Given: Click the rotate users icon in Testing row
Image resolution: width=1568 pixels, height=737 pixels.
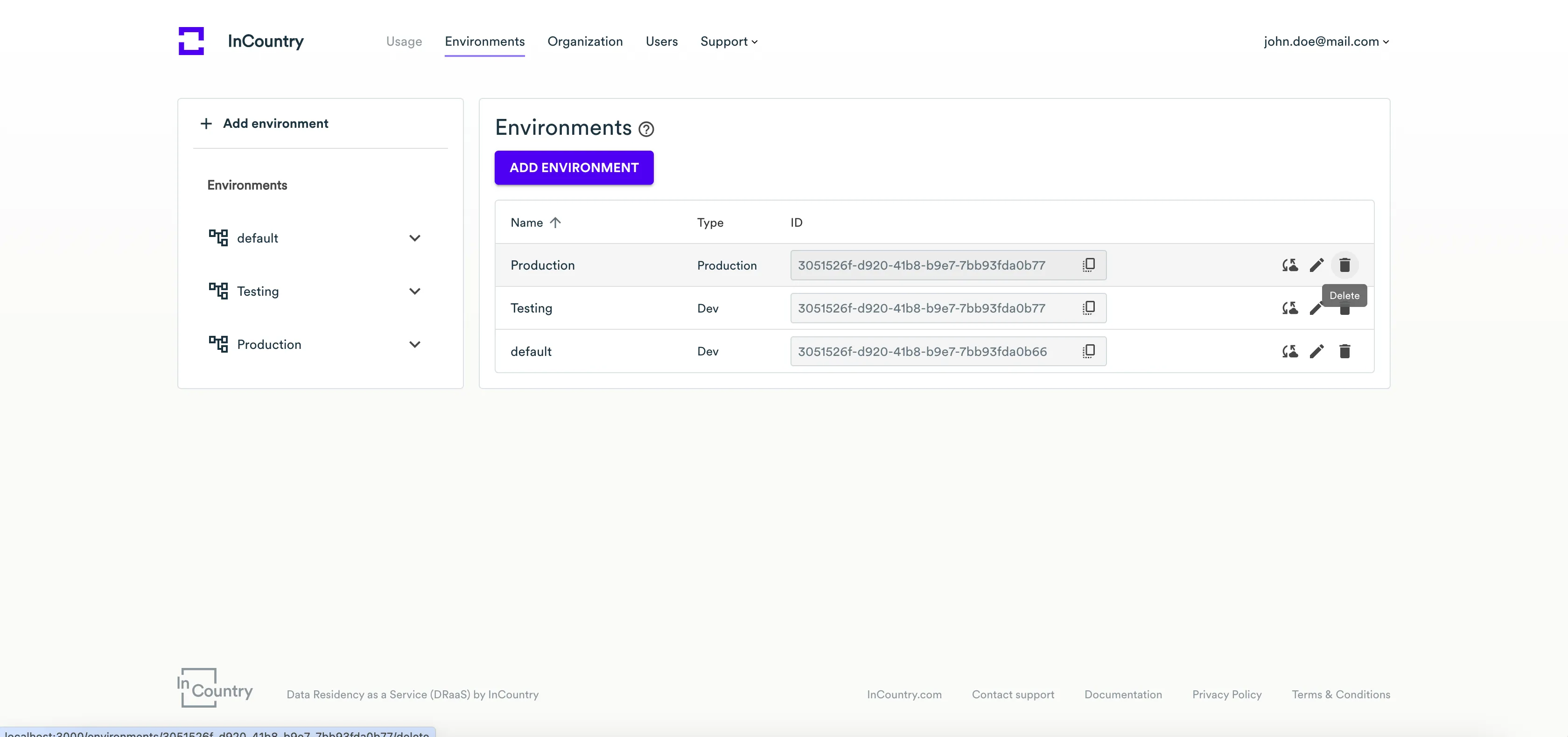Looking at the screenshot, I should tap(1289, 308).
